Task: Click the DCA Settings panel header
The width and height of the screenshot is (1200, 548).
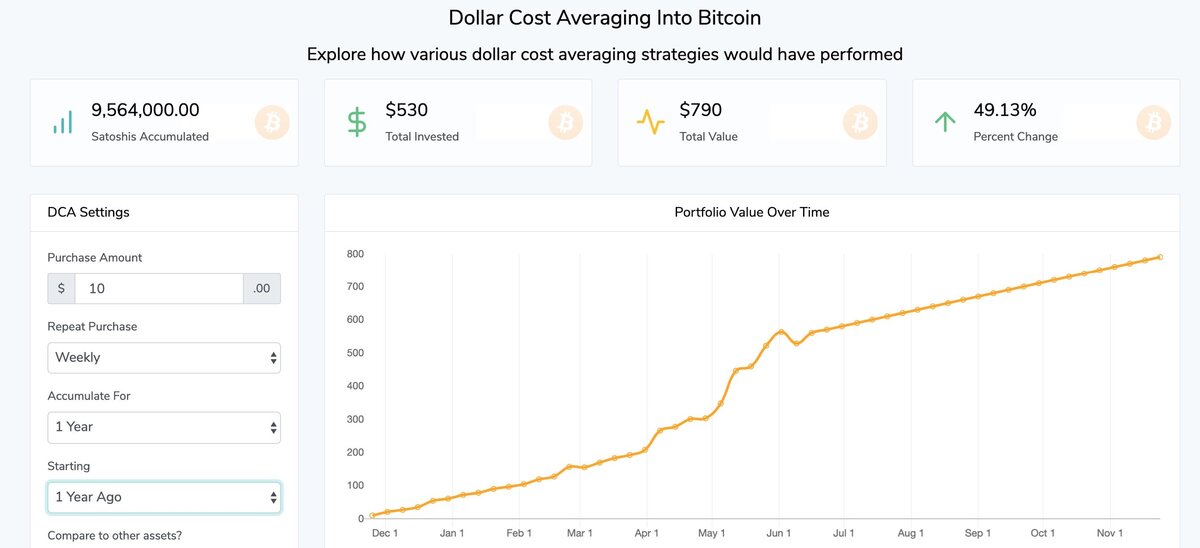Action: coord(88,212)
